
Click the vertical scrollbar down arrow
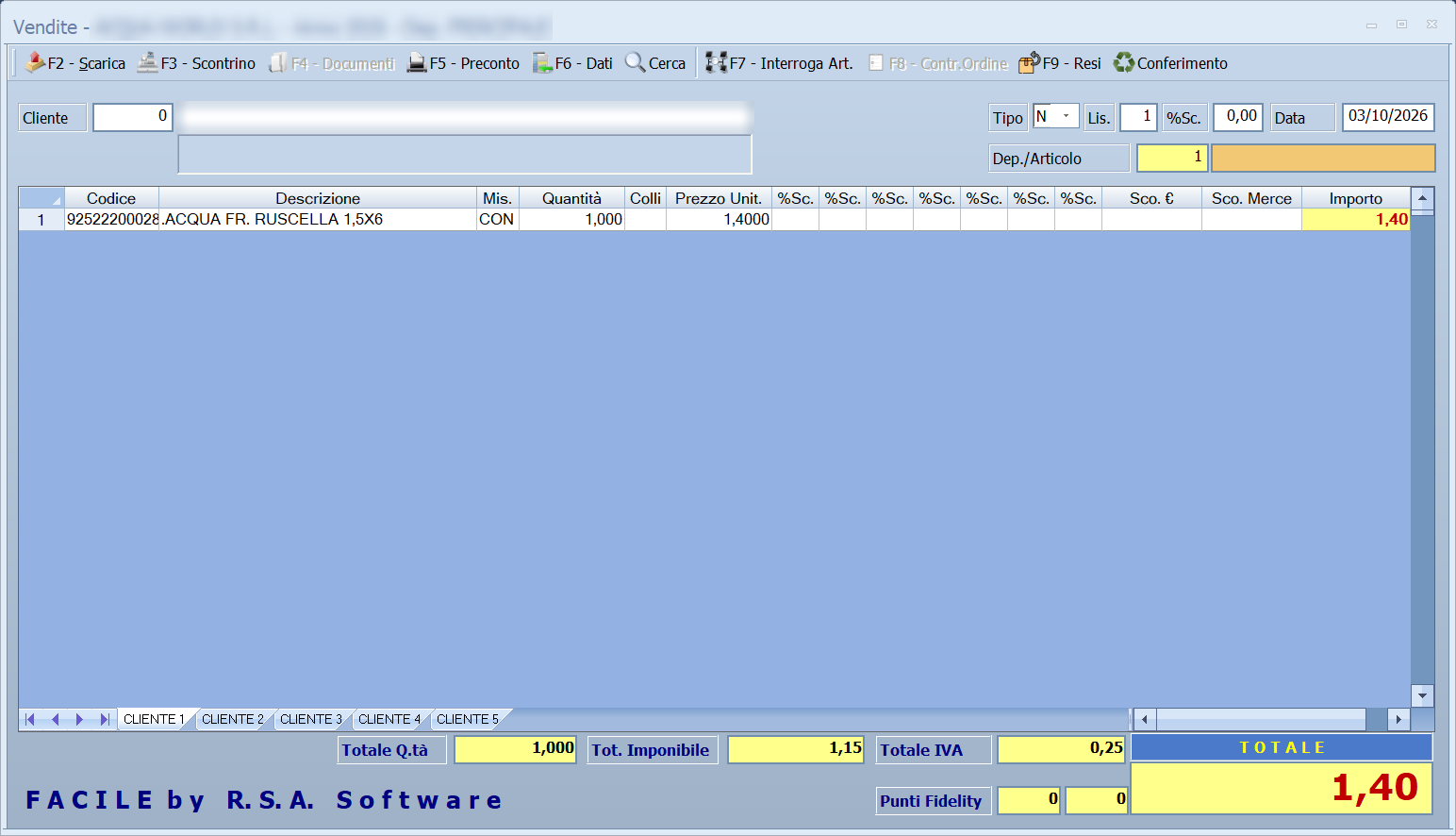click(1422, 695)
